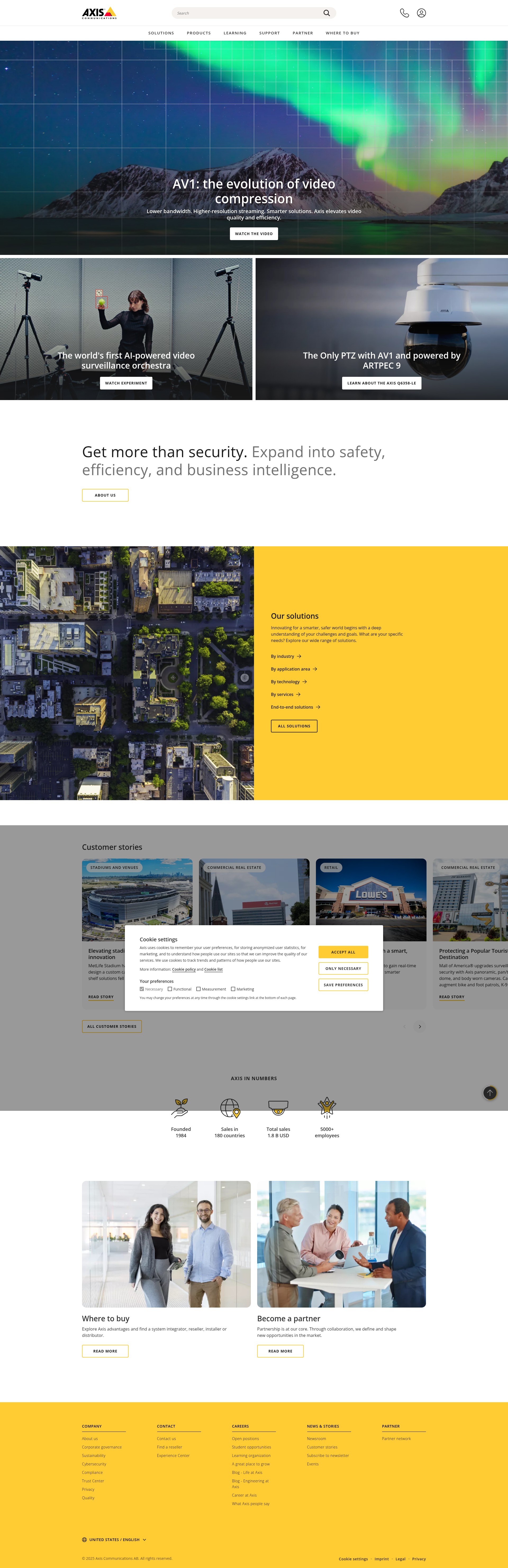Click the arrow next to By application area

[x=315, y=669]
